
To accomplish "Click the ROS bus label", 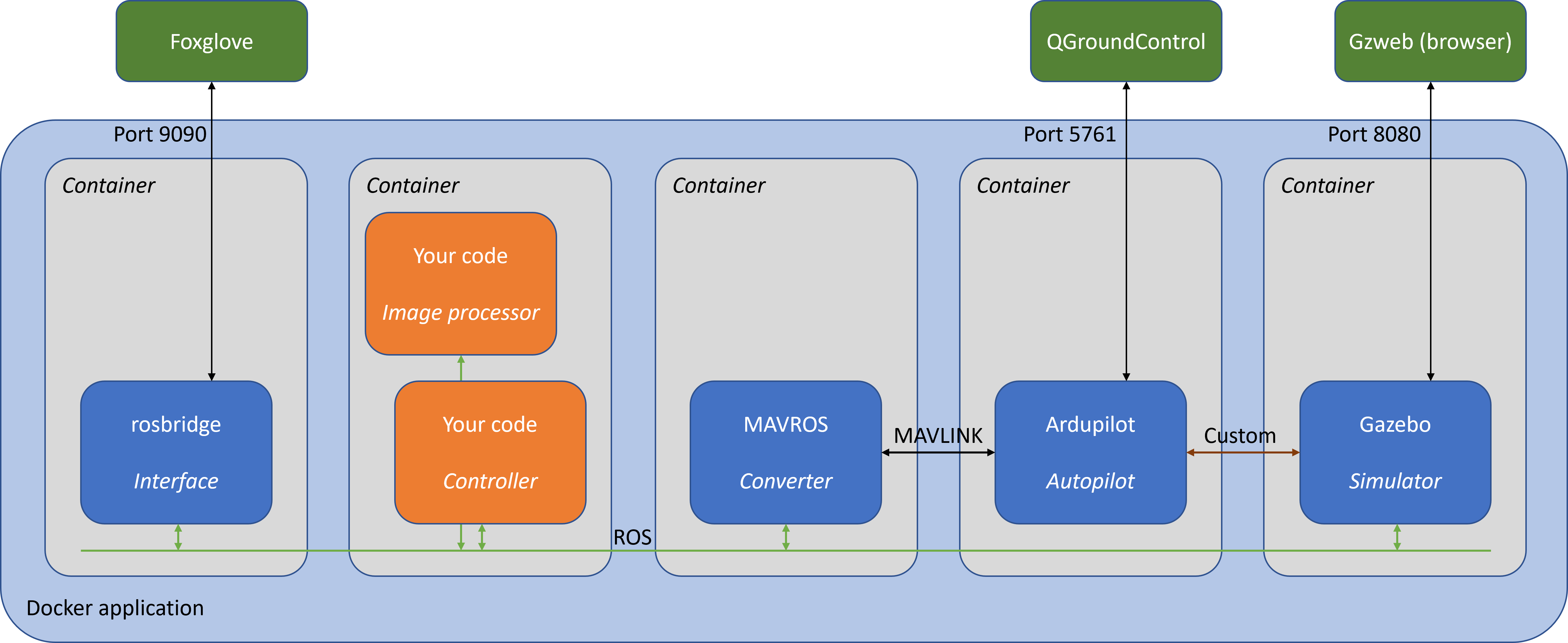I will click(x=632, y=538).
